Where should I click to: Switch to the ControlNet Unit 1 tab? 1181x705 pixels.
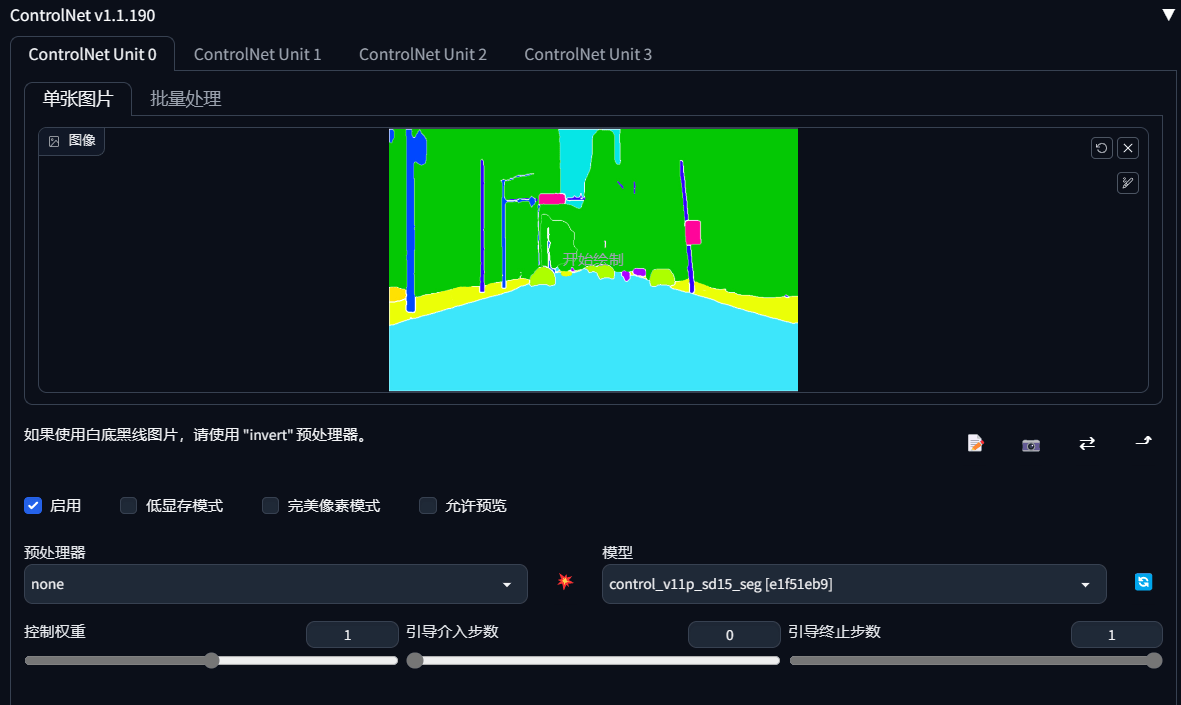coord(258,54)
